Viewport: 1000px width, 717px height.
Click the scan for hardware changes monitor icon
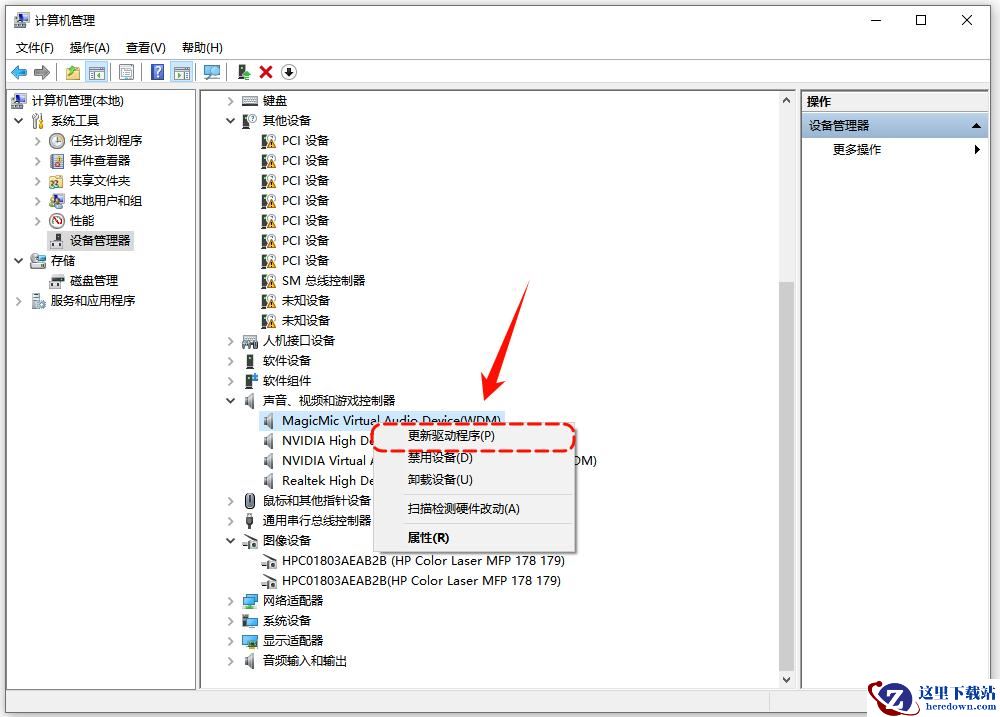coord(211,72)
